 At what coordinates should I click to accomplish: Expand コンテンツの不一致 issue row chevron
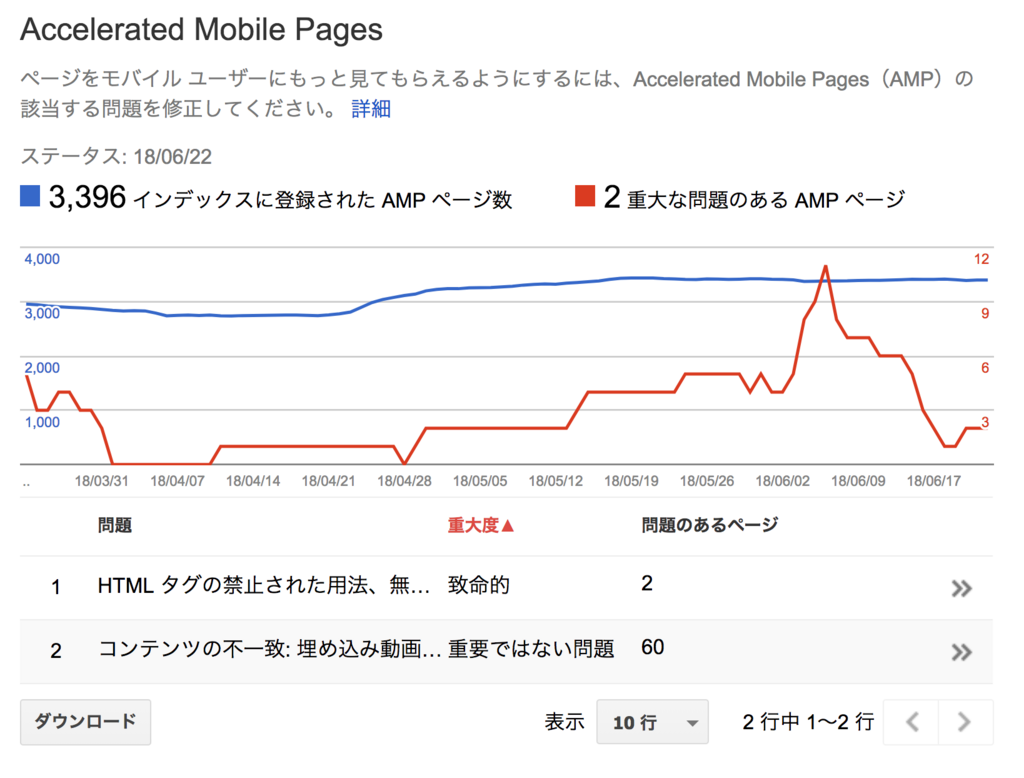961,652
